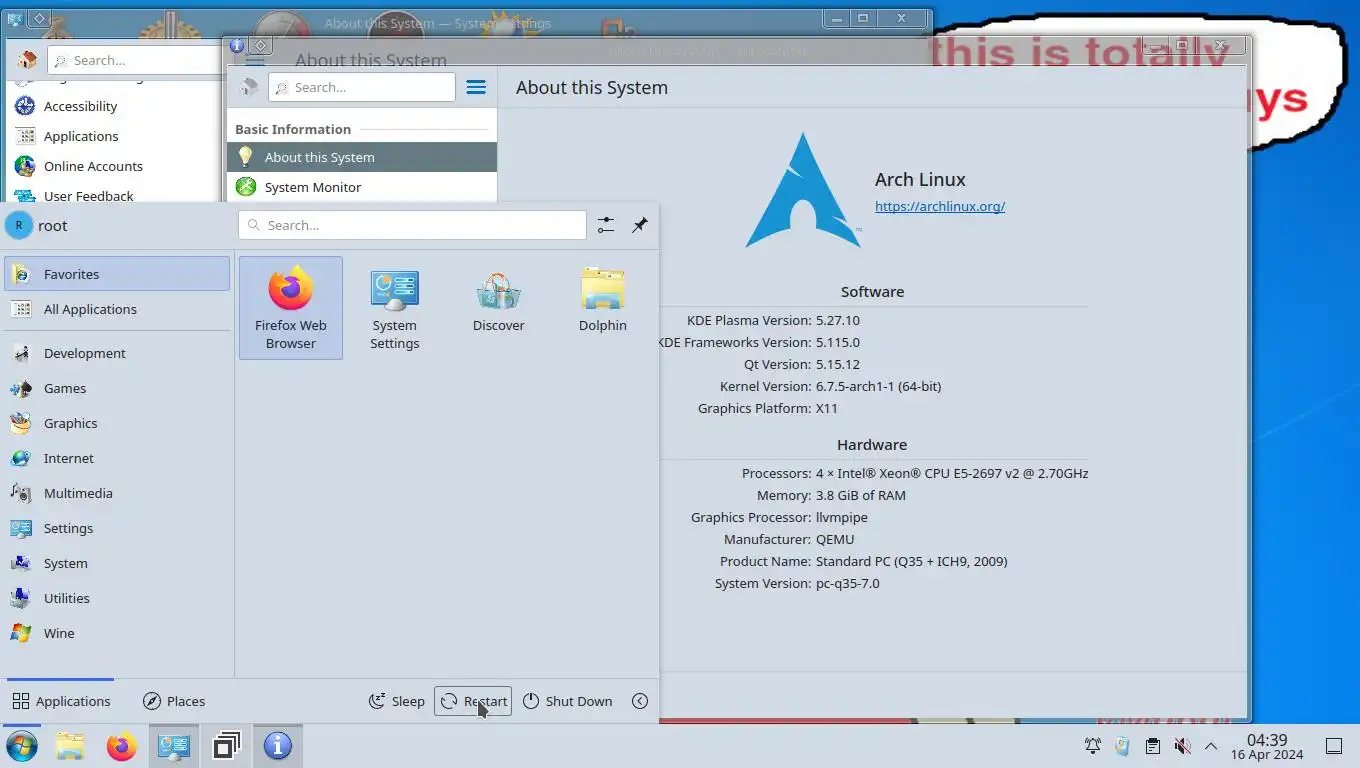Image resolution: width=1360 pixels, height=768 pixels.
Task: Click the launcher search field
Action: pyautogui.click(x=412, y=225)
